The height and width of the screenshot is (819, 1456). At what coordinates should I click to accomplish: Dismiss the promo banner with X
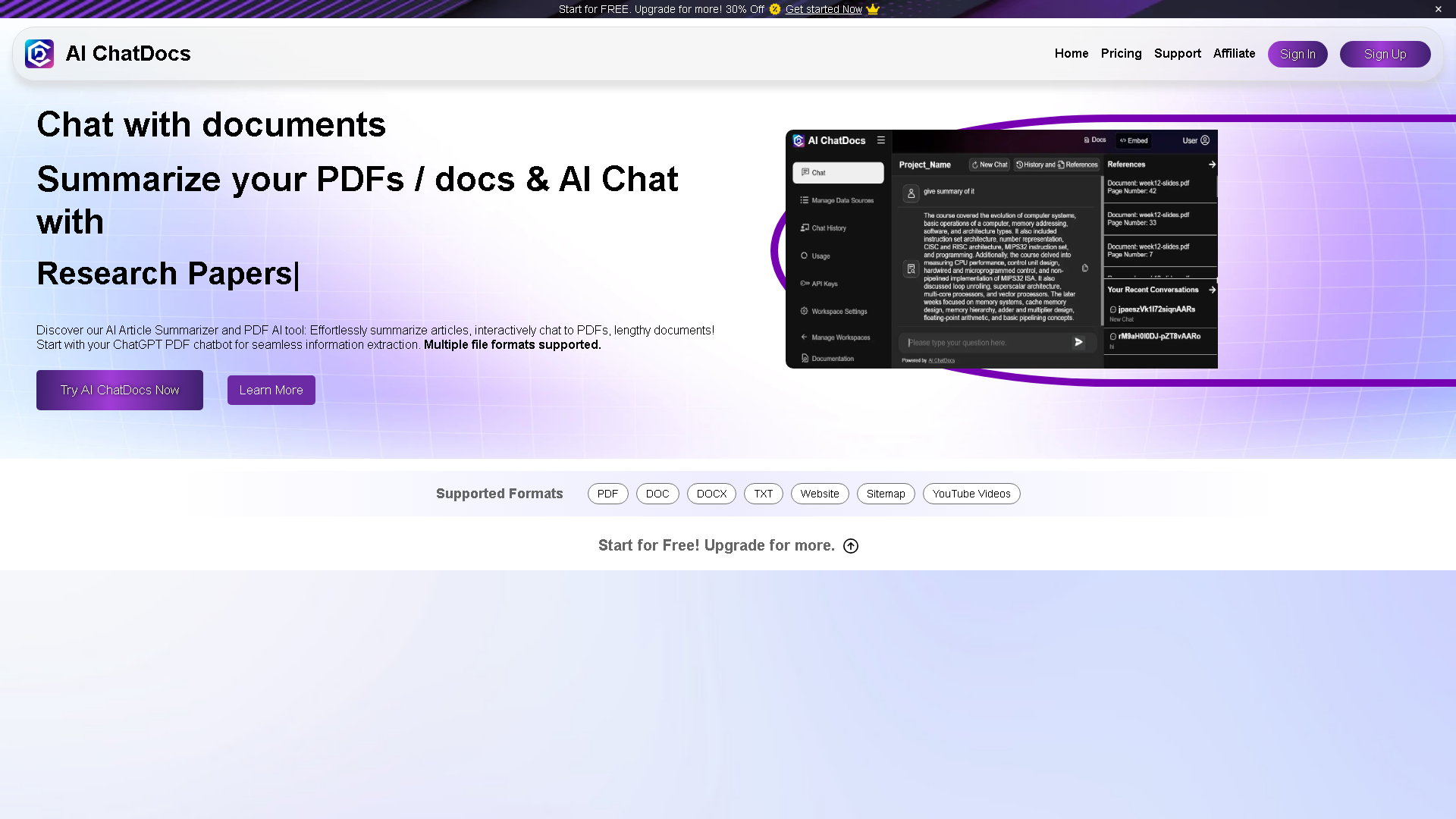click(x=1438, y=9)
